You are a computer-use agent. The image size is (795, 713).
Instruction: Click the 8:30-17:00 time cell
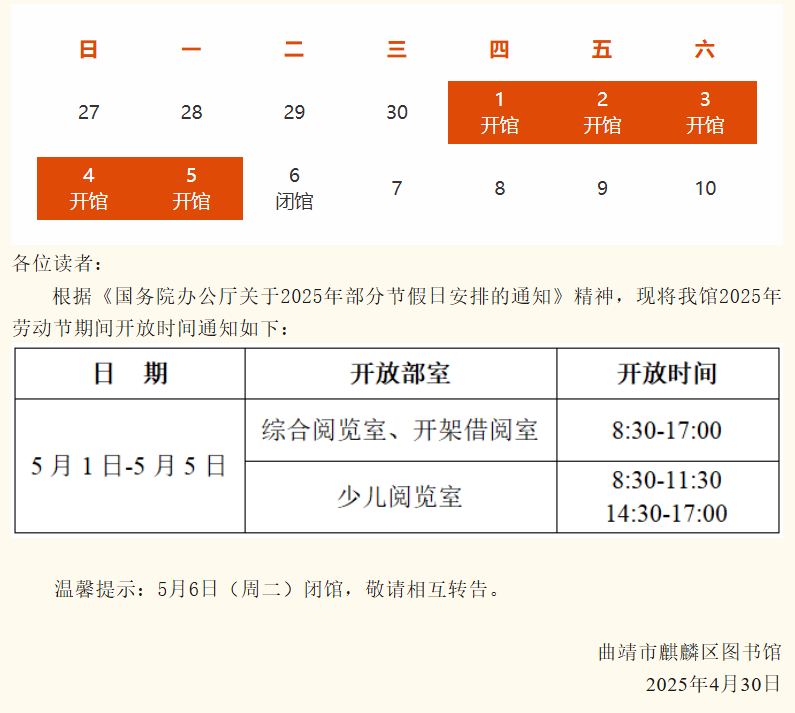tap(668, 430)
